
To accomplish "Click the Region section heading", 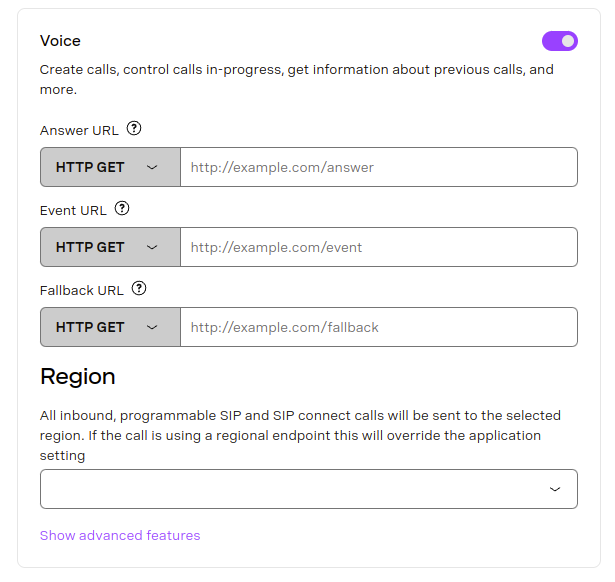I will tap(78, 377).
